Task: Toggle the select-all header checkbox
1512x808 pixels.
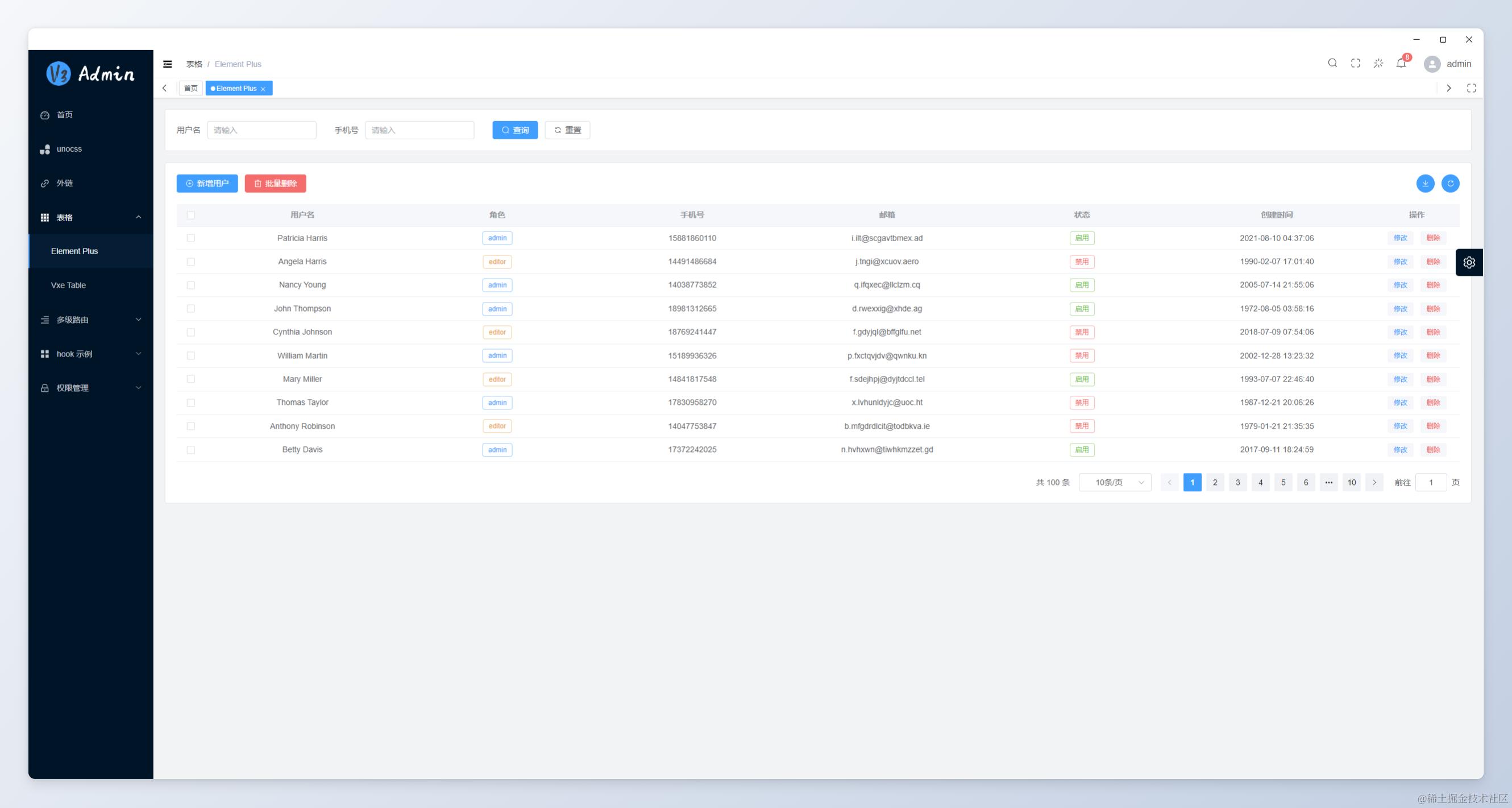Action: click(191, 215)
